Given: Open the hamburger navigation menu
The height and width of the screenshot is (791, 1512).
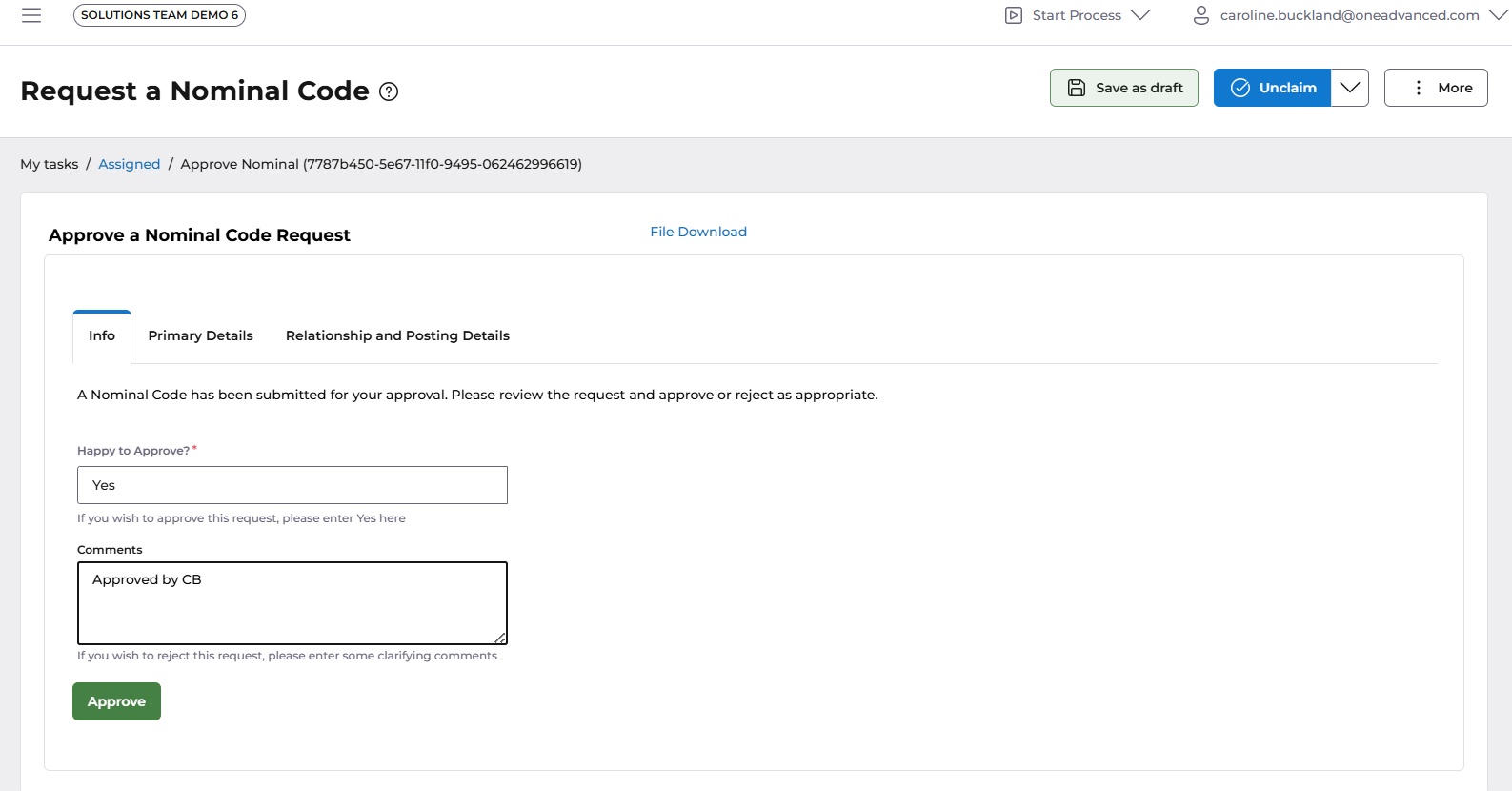Looking at the screenshot, I should click(31, 15).
